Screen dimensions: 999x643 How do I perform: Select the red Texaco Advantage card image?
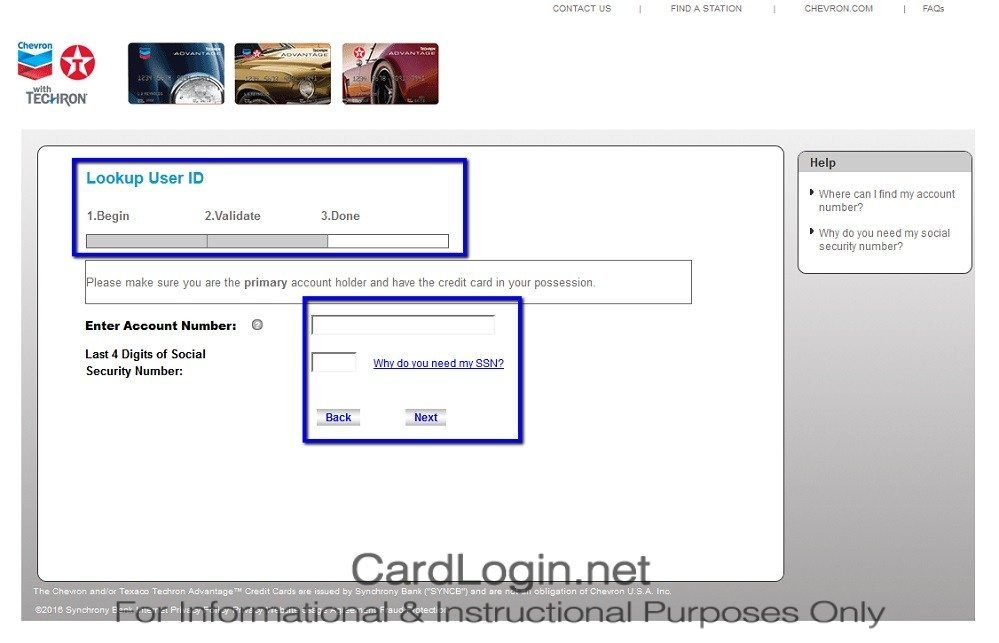tap(390, 74)
